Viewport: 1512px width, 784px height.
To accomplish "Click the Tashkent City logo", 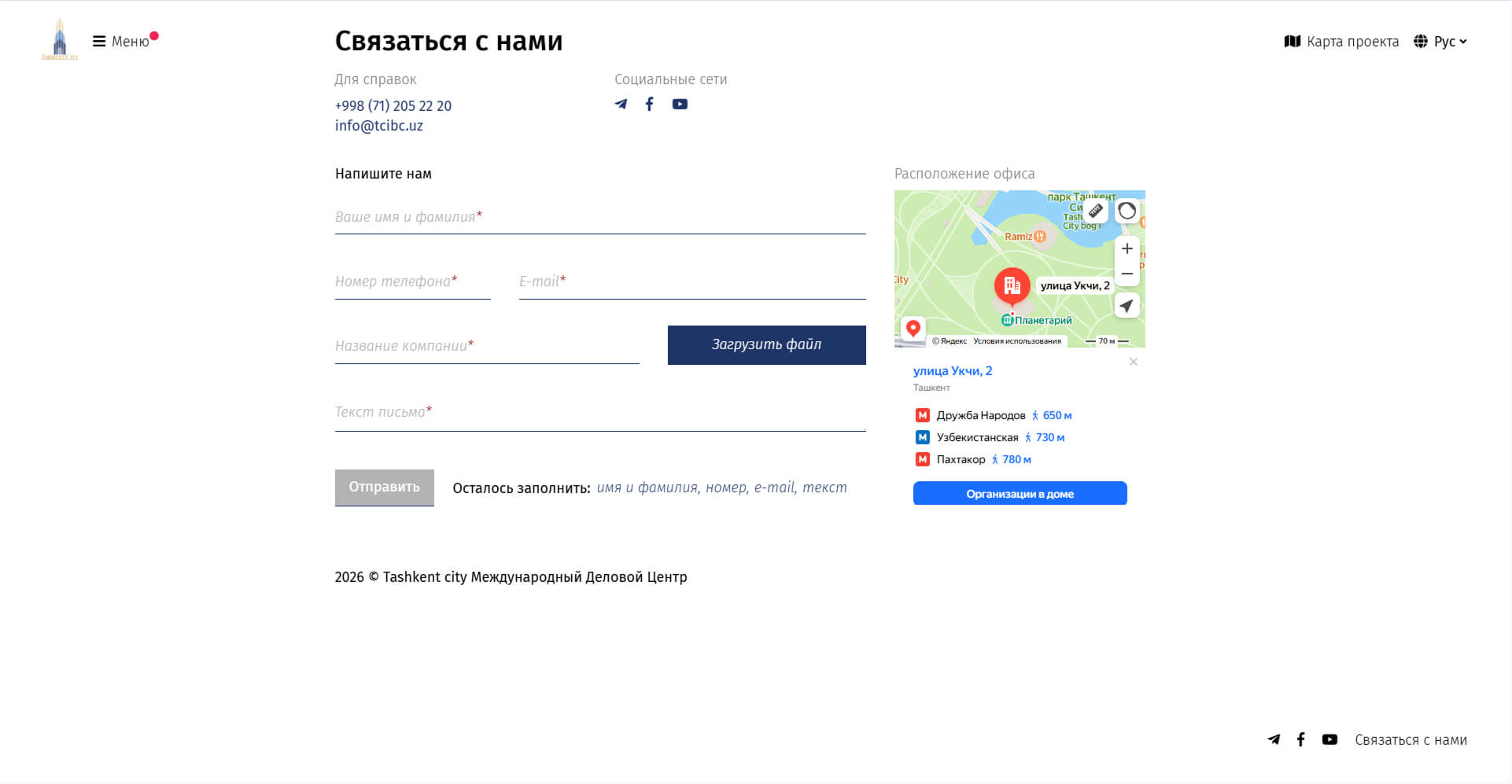I will (60, 39).
